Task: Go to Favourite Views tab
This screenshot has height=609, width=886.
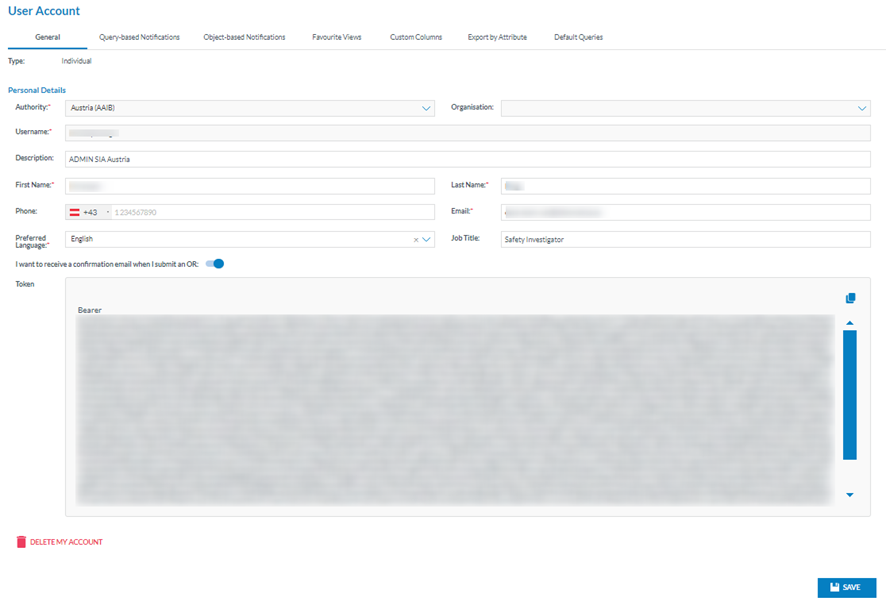Action: [x=337, y=37]
